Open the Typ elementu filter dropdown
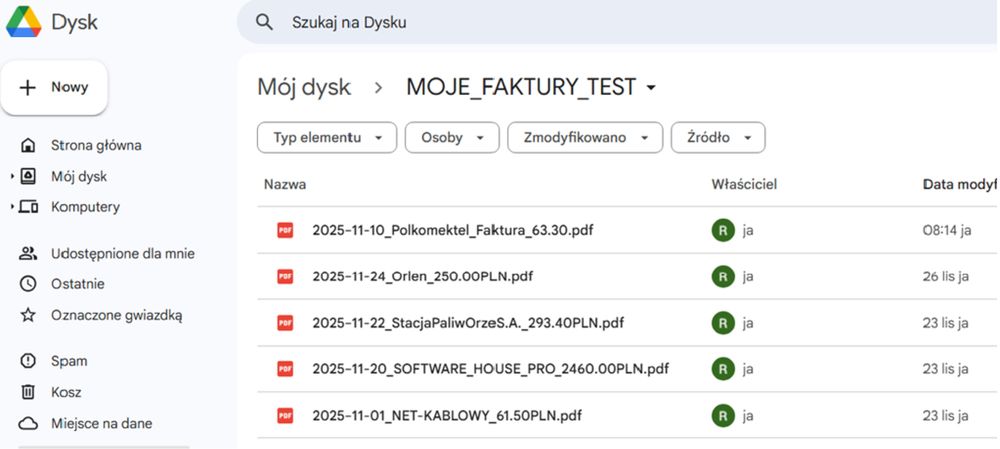1000x449 pixels. (x=327, y=138)
